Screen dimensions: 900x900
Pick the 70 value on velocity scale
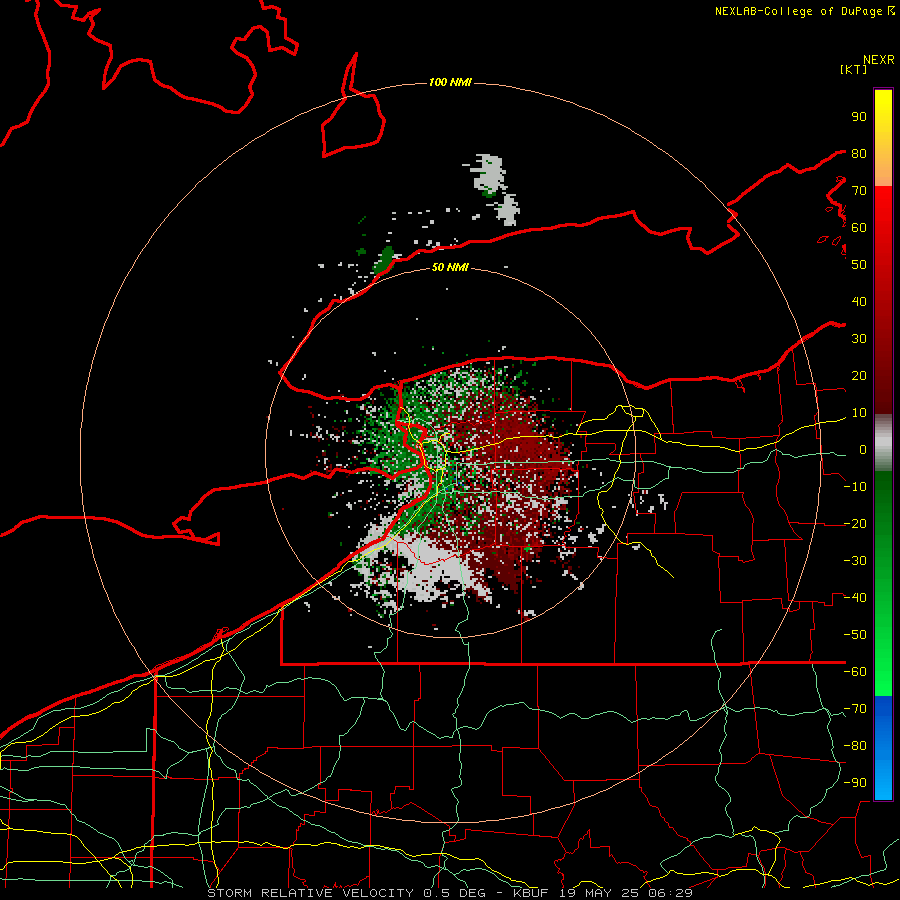[859, 191]
